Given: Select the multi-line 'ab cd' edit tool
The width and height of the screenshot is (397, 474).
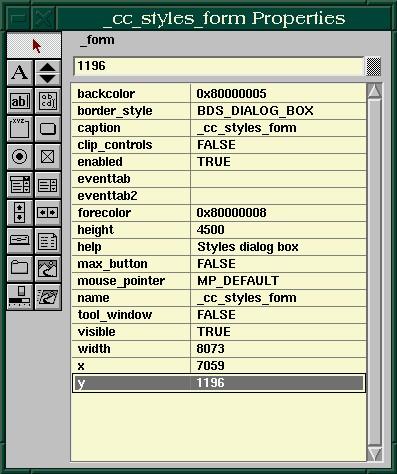Looking at the screenshot, I should coord(48,101).
